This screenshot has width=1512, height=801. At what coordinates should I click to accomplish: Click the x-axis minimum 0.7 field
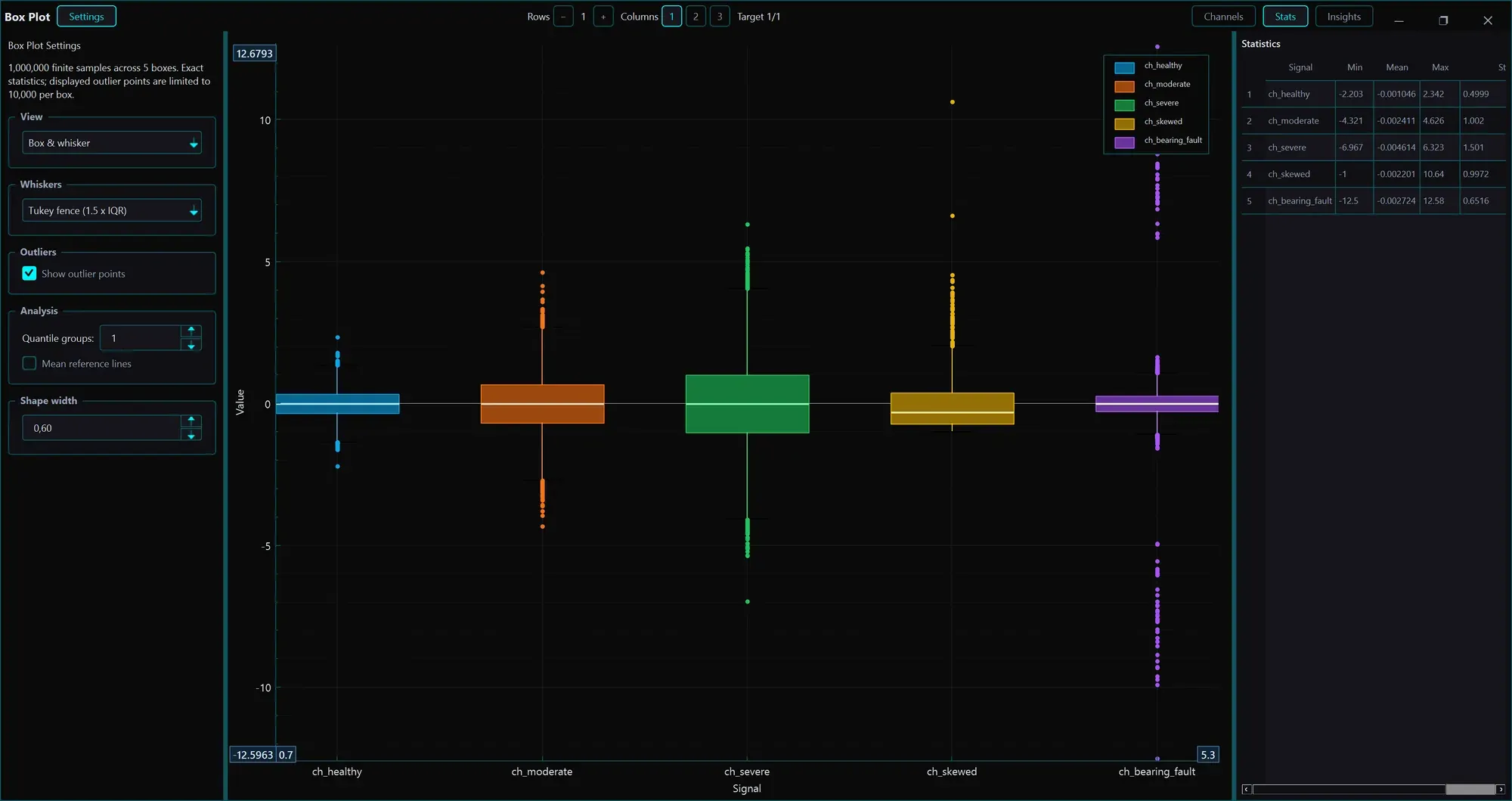(x=286, y=755)
